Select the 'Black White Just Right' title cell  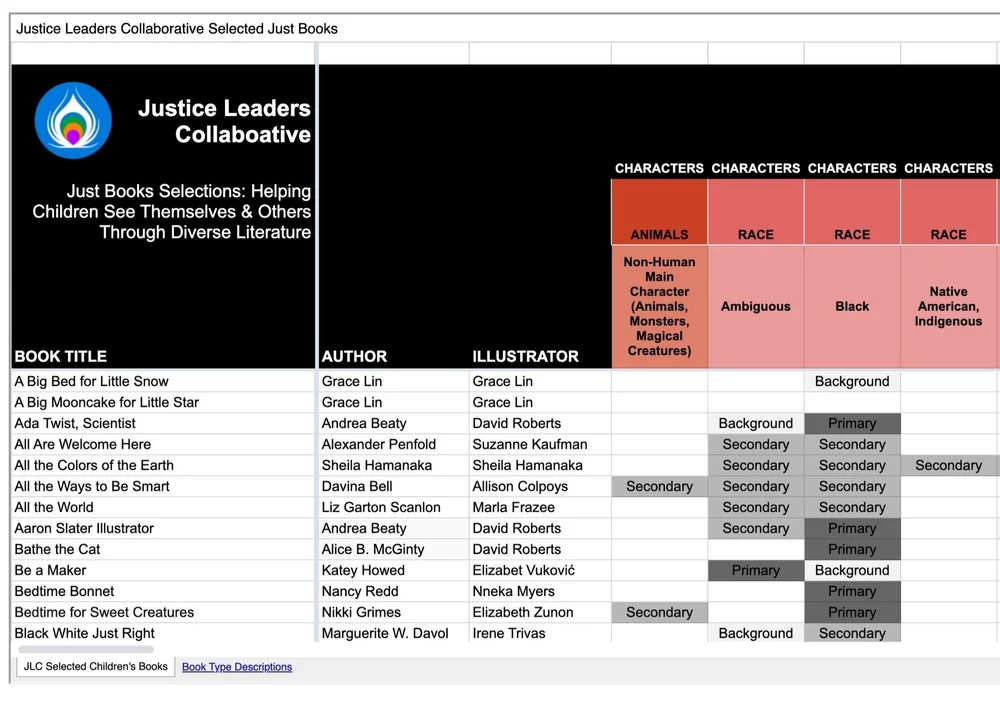point(163,633)
